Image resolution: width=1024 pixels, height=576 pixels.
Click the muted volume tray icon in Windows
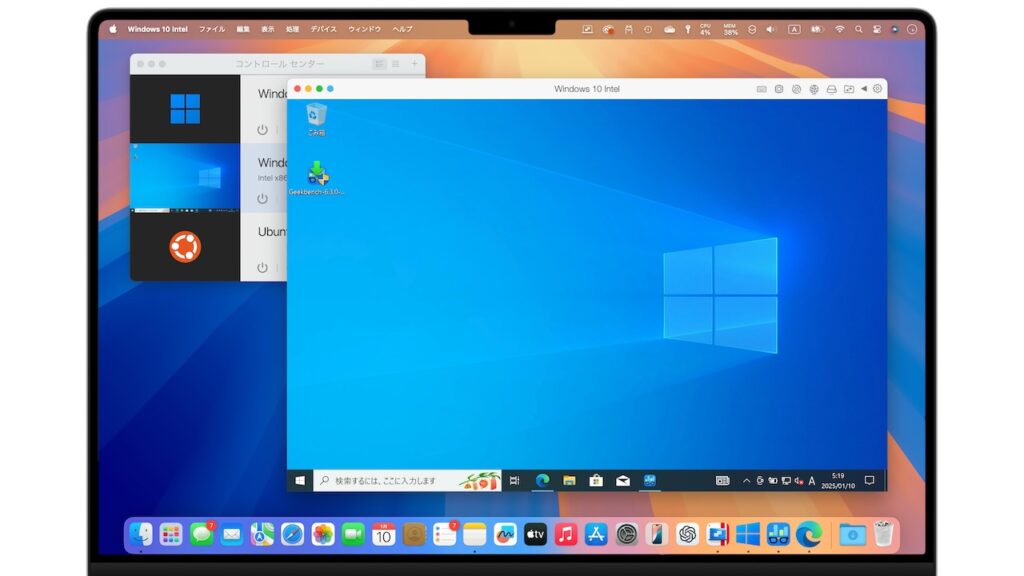coord(799,481)
